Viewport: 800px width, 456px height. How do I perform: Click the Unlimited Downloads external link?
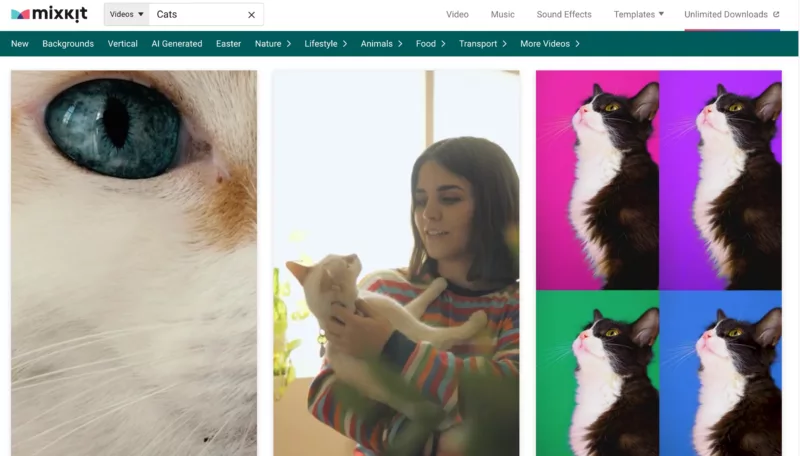pyautogui.click(x=731, y=15)
